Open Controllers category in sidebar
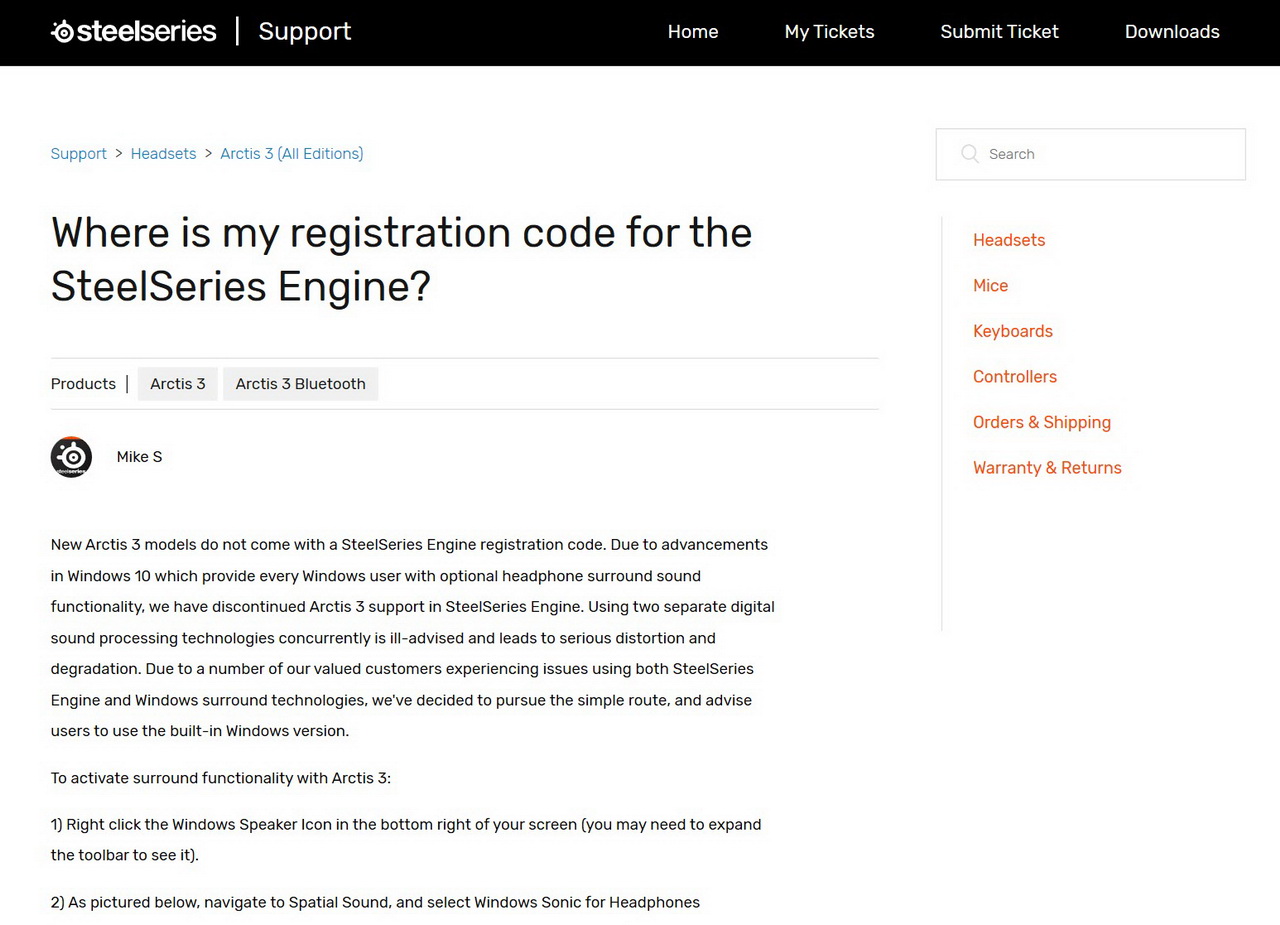 click(1015, 377)
